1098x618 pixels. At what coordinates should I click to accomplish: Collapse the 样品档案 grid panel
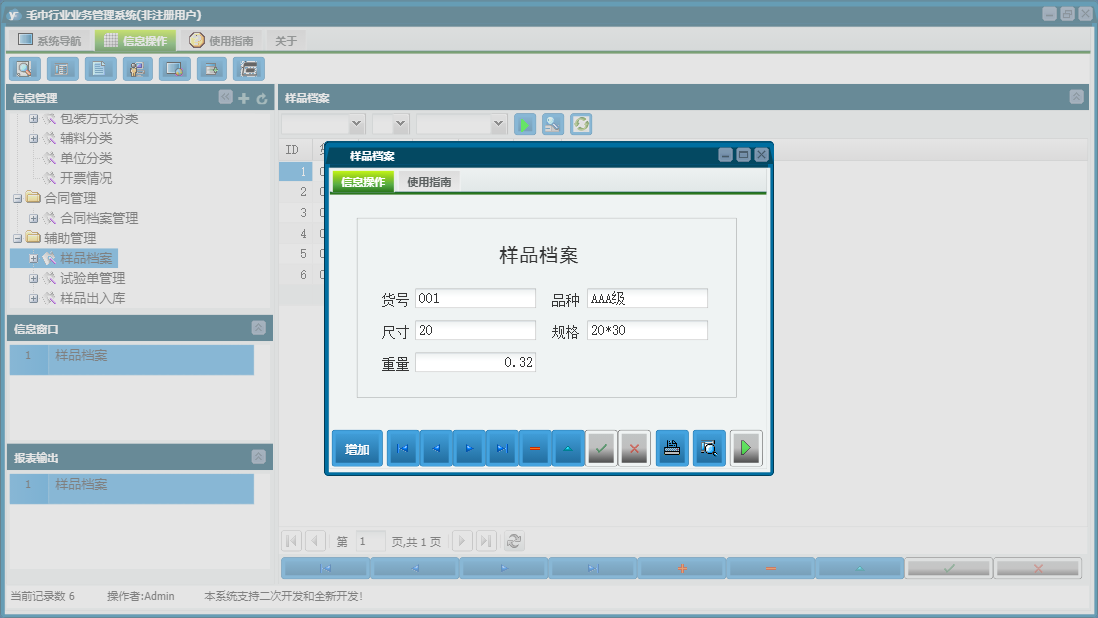point(1076,97)
